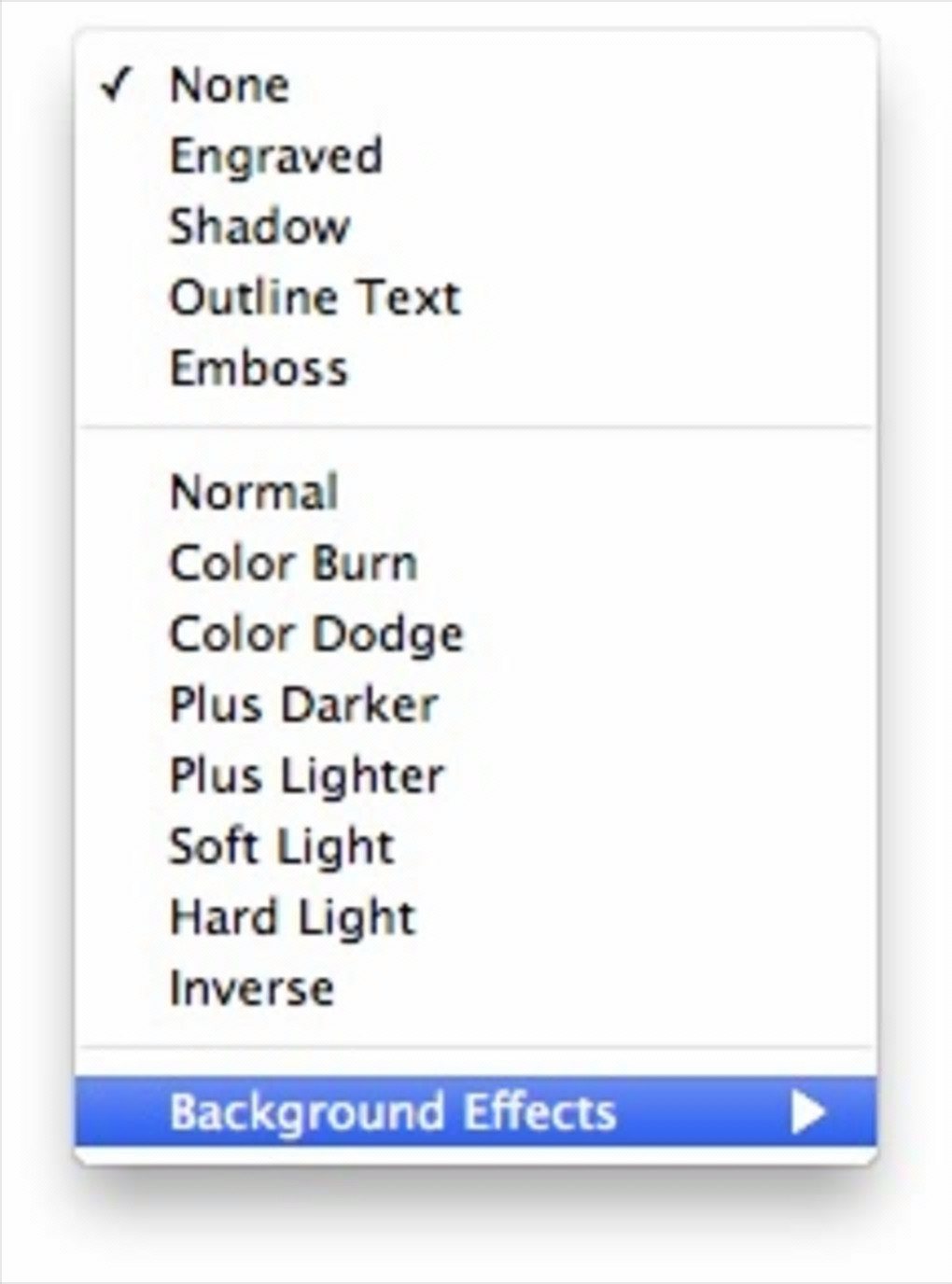Click the Background Effects submenu arrow
The height and width of the screenshot is (1284, 952).
tap(807, 1111)
